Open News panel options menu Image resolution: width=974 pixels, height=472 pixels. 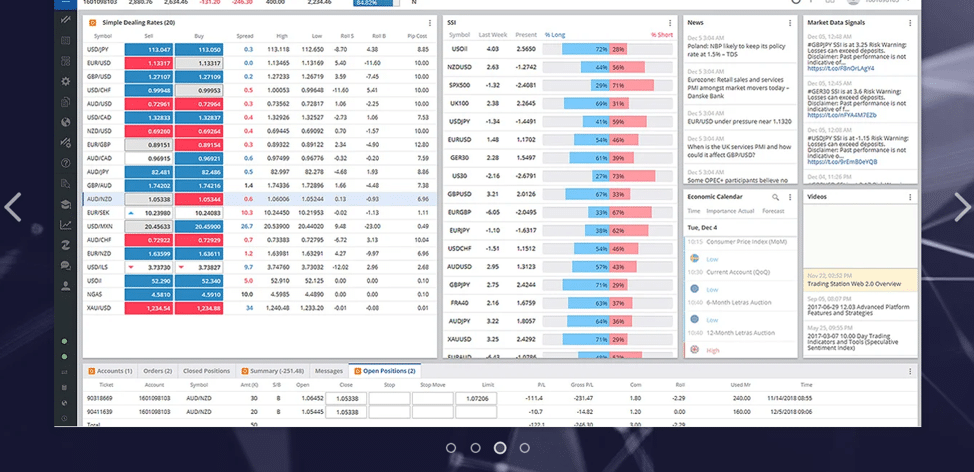[790, 23]
